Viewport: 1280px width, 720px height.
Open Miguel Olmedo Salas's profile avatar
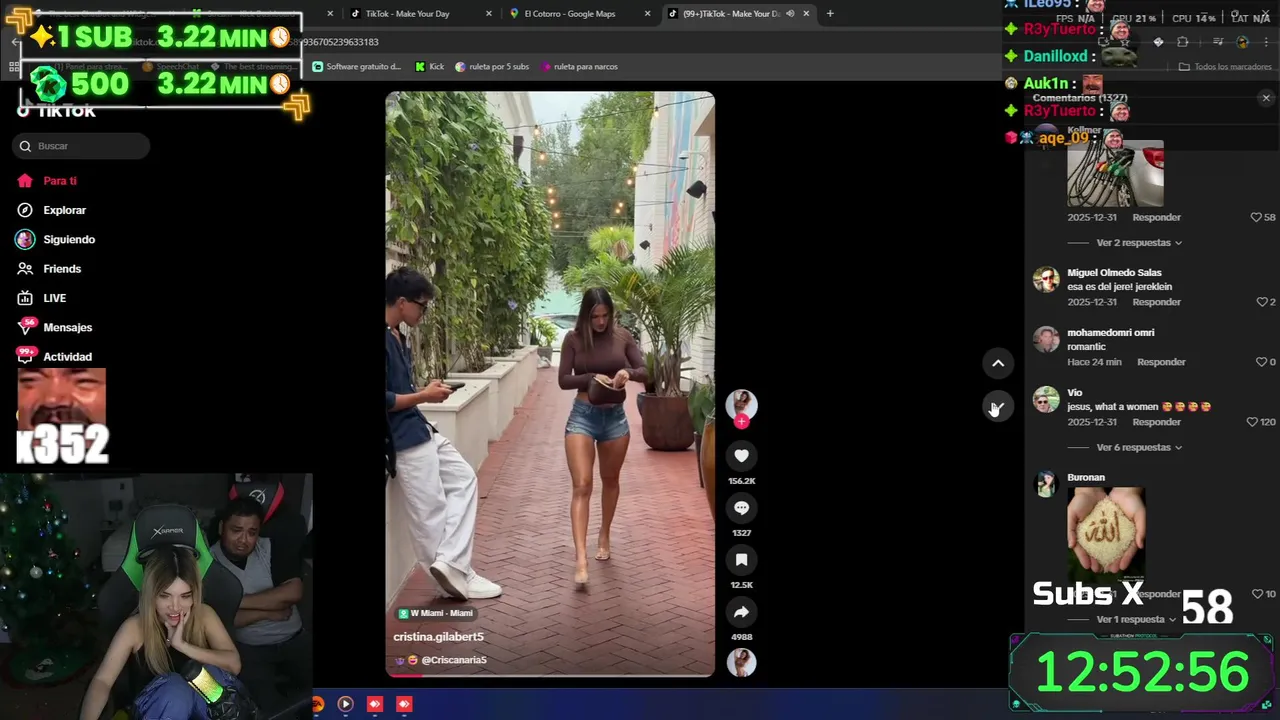point(1046,279)
